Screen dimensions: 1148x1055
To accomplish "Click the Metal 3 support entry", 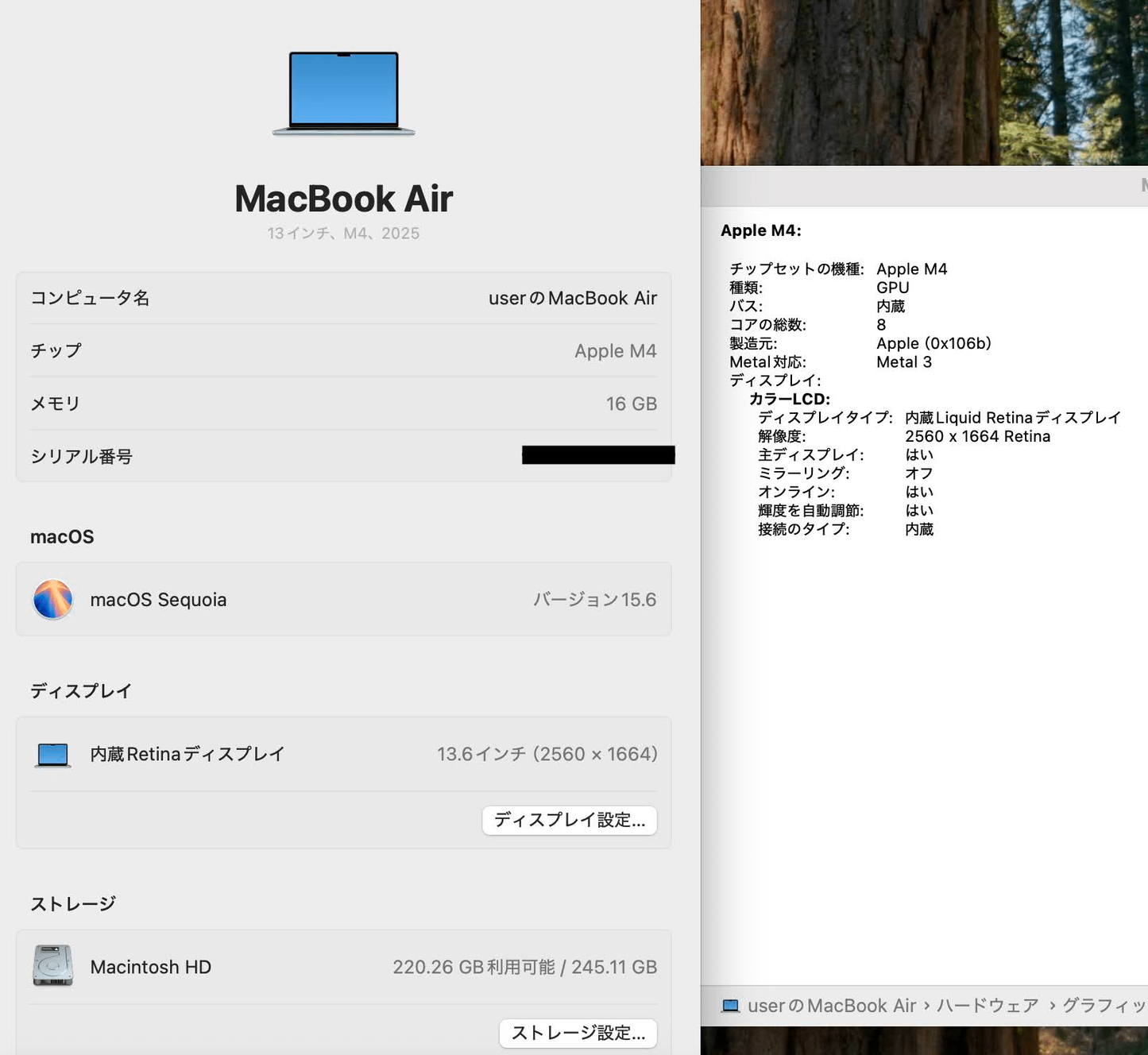I will pyautogui.click(x=904, y=361).
